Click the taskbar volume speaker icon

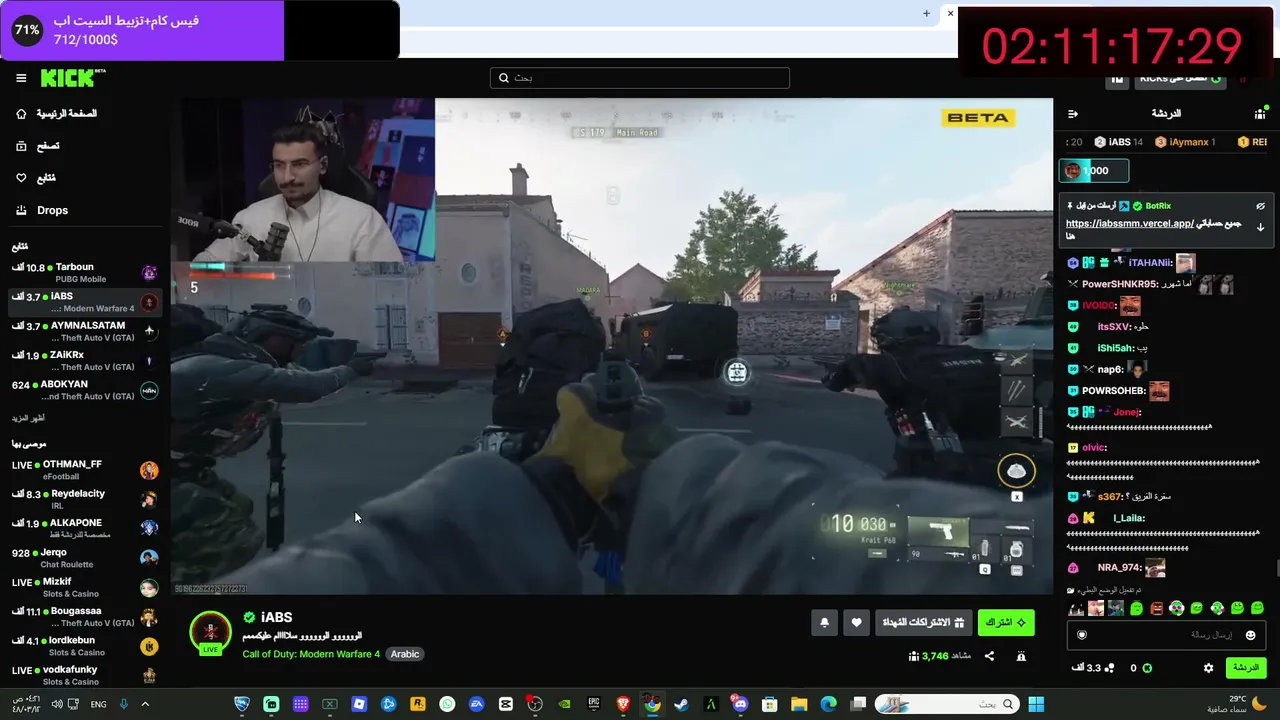click(57, 704)
